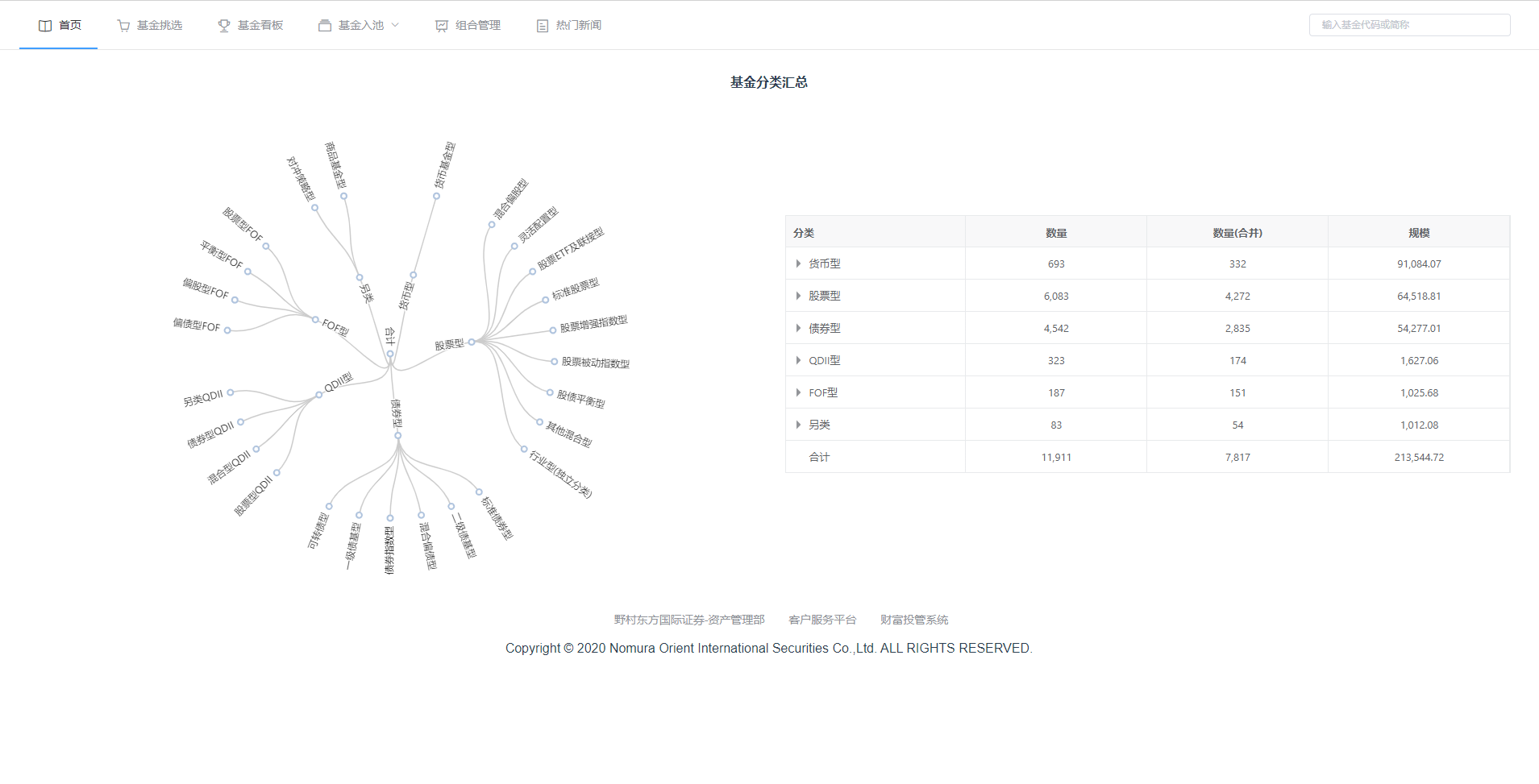Click the 另类 node in tree chart
Screen dimensions: 1539x784
pyautogui.click(x=360, y=277)
